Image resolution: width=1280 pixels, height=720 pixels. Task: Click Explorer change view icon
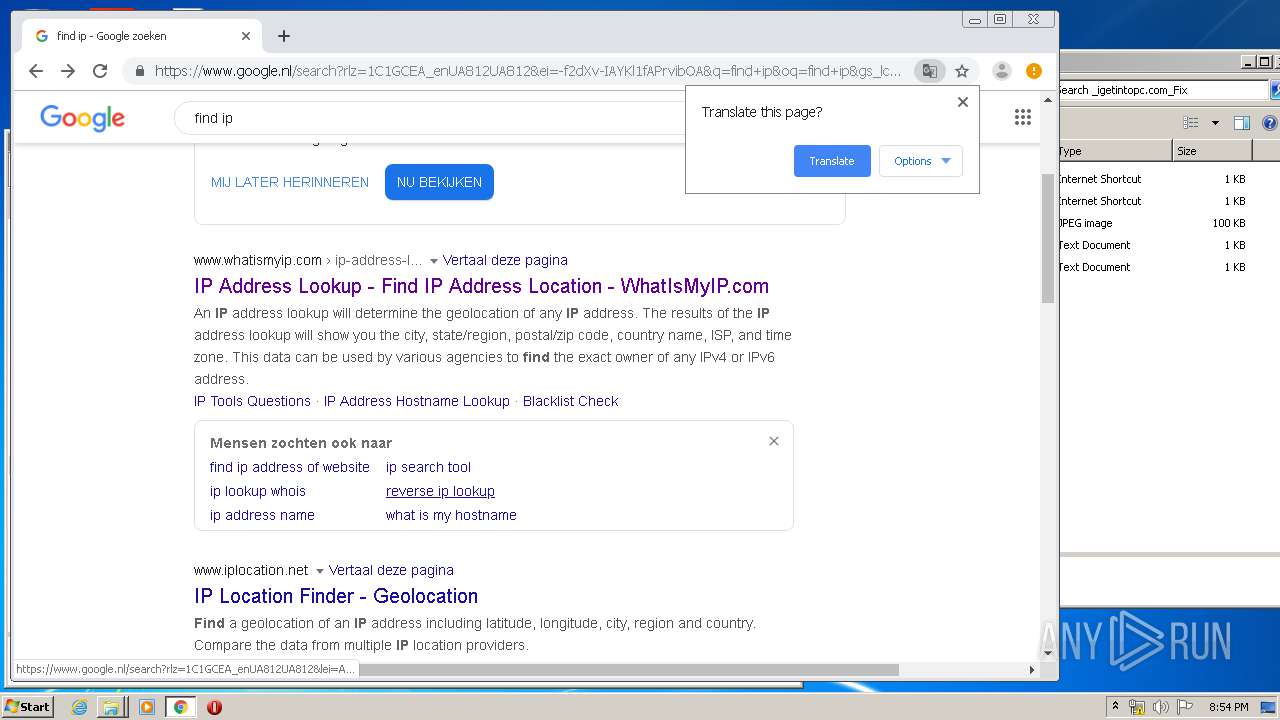pos(1190,123)
